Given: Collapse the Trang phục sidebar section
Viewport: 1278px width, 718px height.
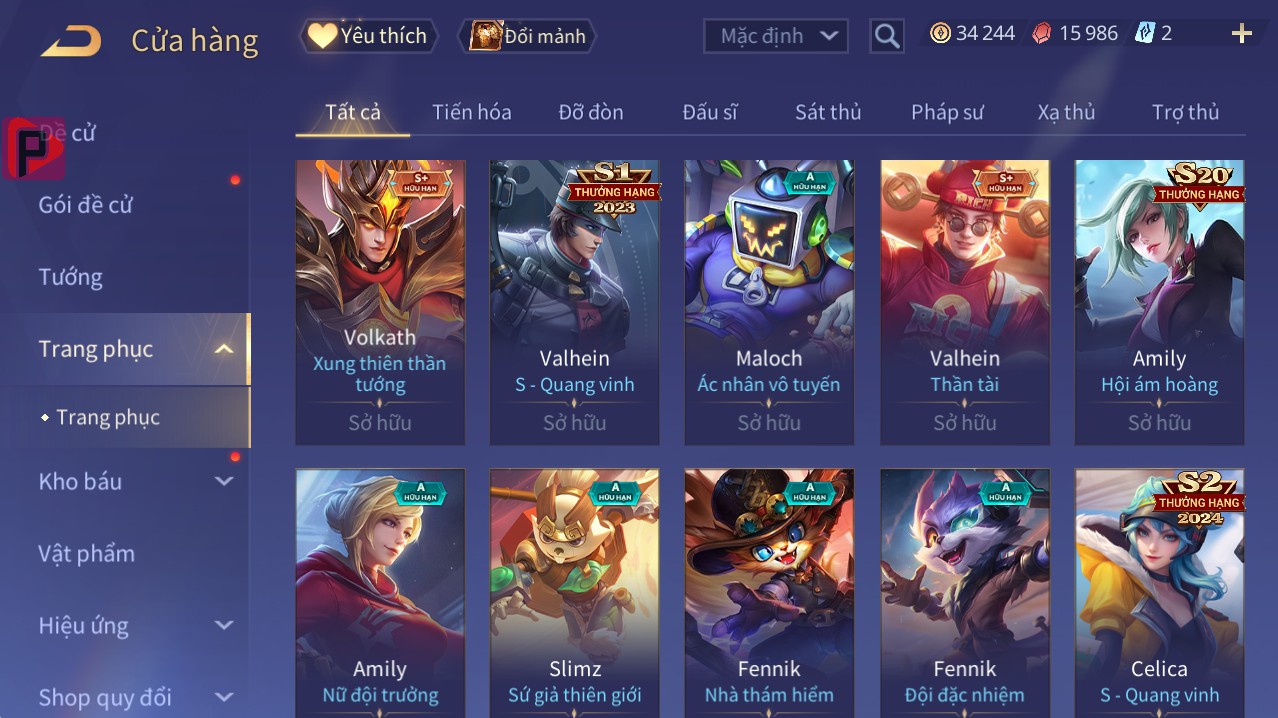Looking at the screenshot, I should tap(225, 349).
